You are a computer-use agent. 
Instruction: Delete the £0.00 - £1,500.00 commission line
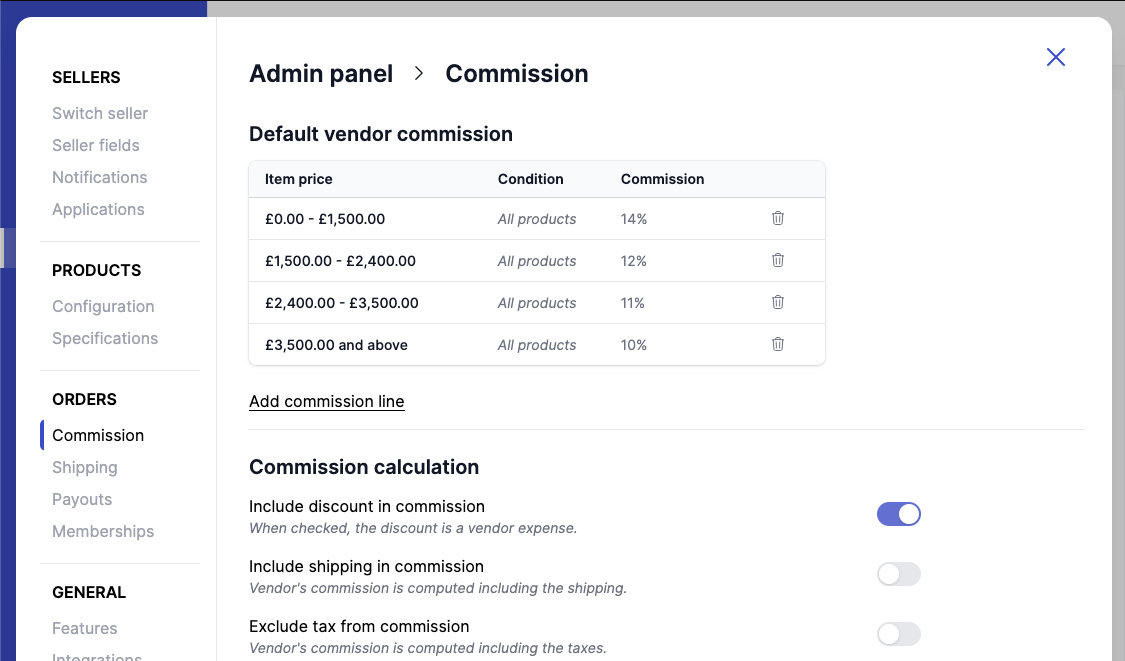click(x=777, y=218)
